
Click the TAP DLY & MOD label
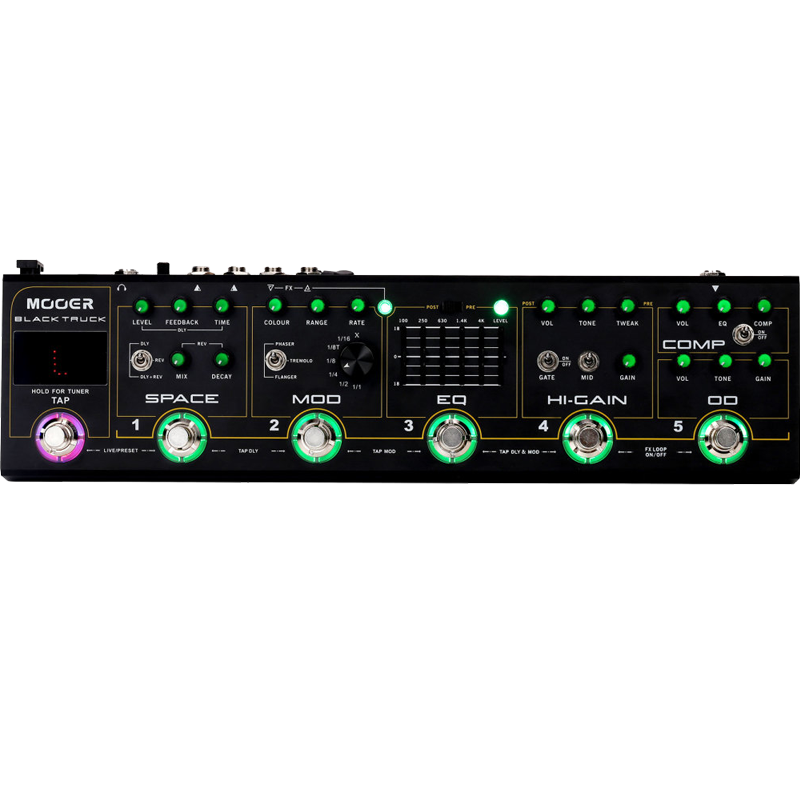click(519, 452)
